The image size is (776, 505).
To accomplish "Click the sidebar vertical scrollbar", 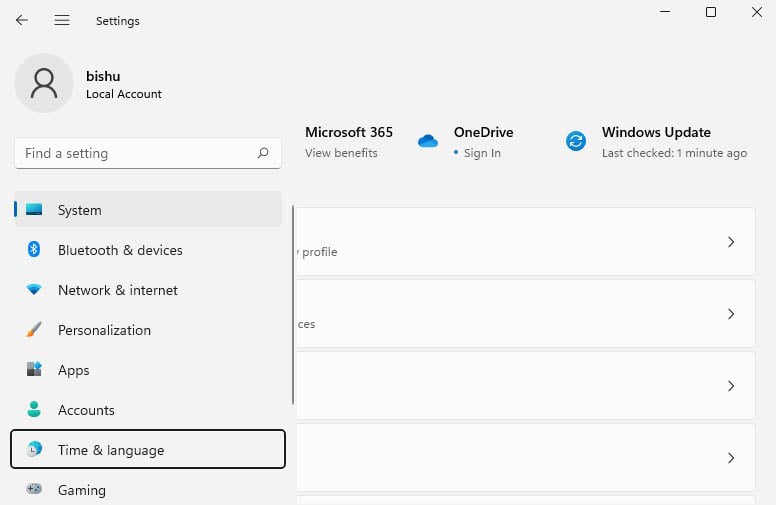I will 293,305.
